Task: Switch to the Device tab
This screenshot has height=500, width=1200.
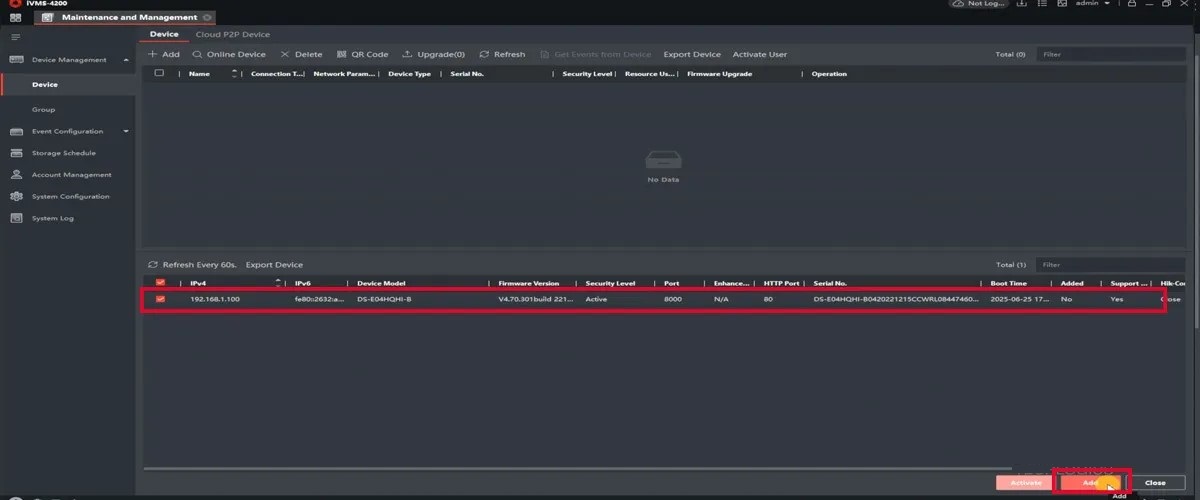Action: click(164, 35)
